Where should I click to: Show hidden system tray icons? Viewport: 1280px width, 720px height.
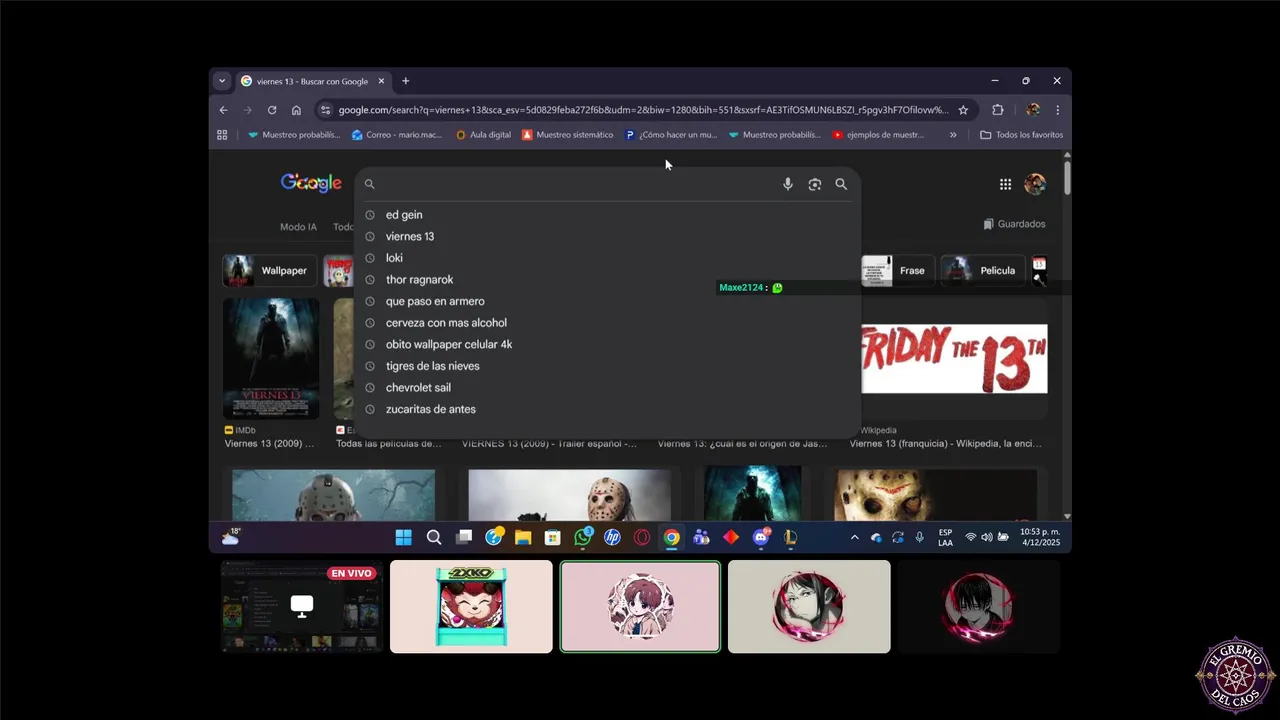point(854,537)
